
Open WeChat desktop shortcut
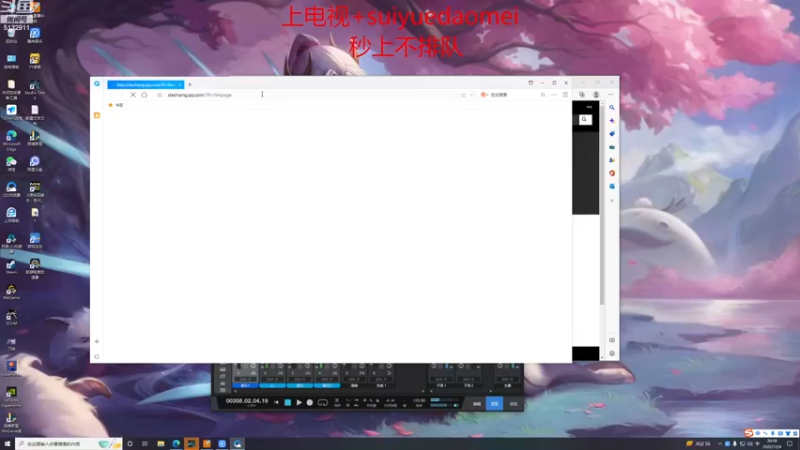[x=11, y=164]
